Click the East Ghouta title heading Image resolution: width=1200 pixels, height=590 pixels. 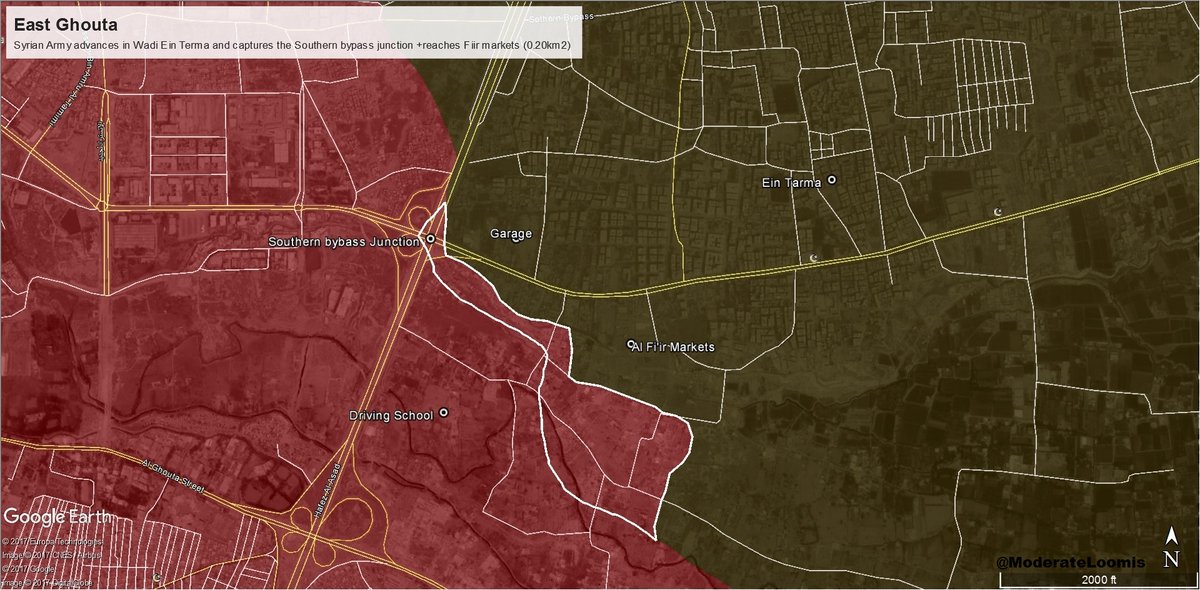pyautogui.click(x=50, y=25)
